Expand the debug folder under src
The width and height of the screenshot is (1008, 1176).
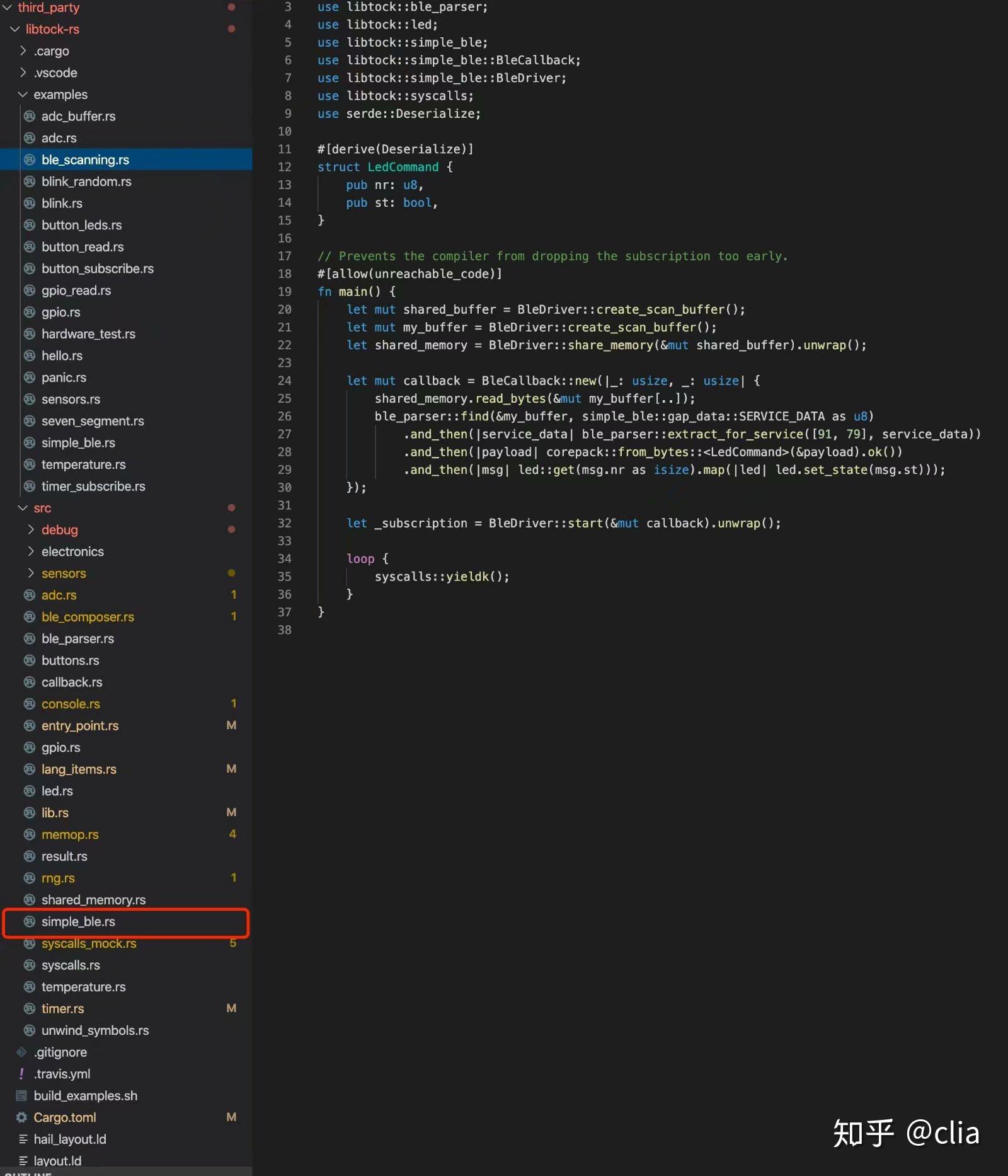31,529
